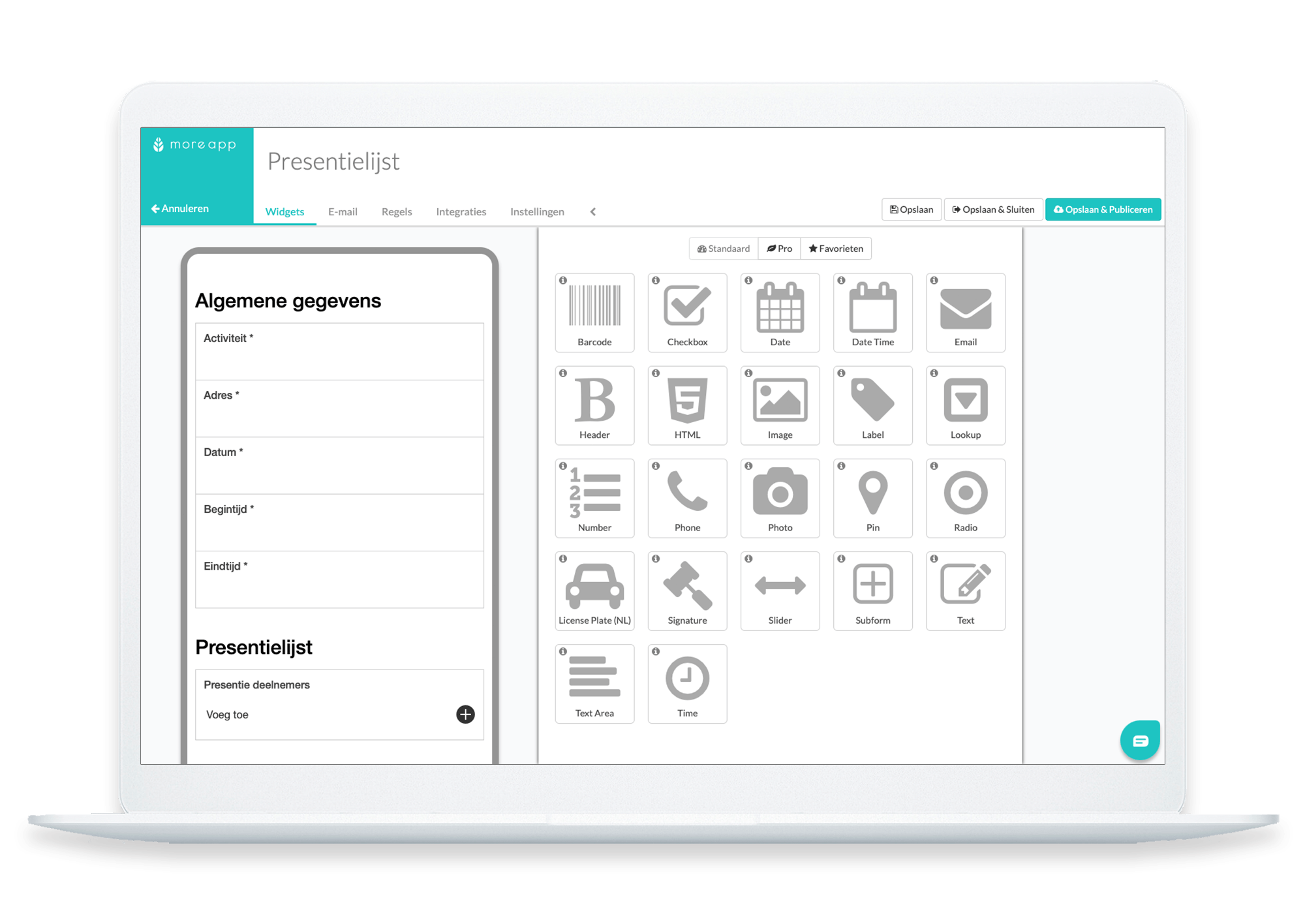
Task: Select the Lookup widget icon
Action: (965, 405)
